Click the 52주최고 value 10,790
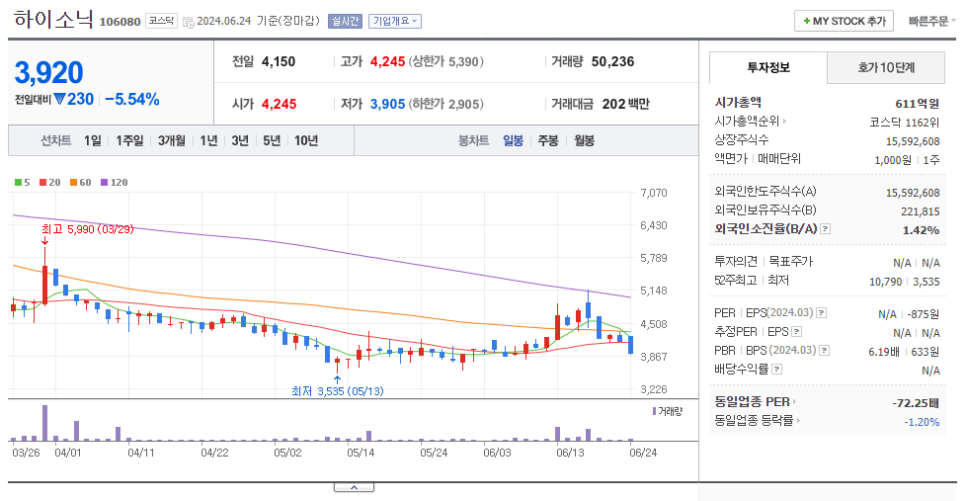Viewport: 966px width, 501px height. [x=885, y=282]
